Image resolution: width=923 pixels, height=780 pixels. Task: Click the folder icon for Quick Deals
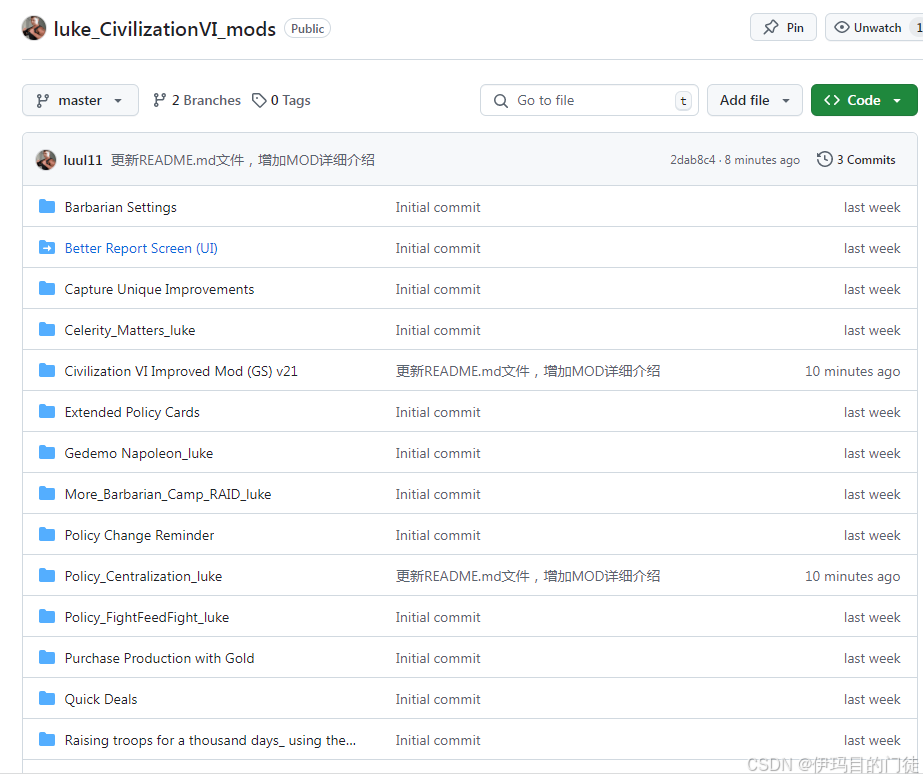tap(47, 699)
